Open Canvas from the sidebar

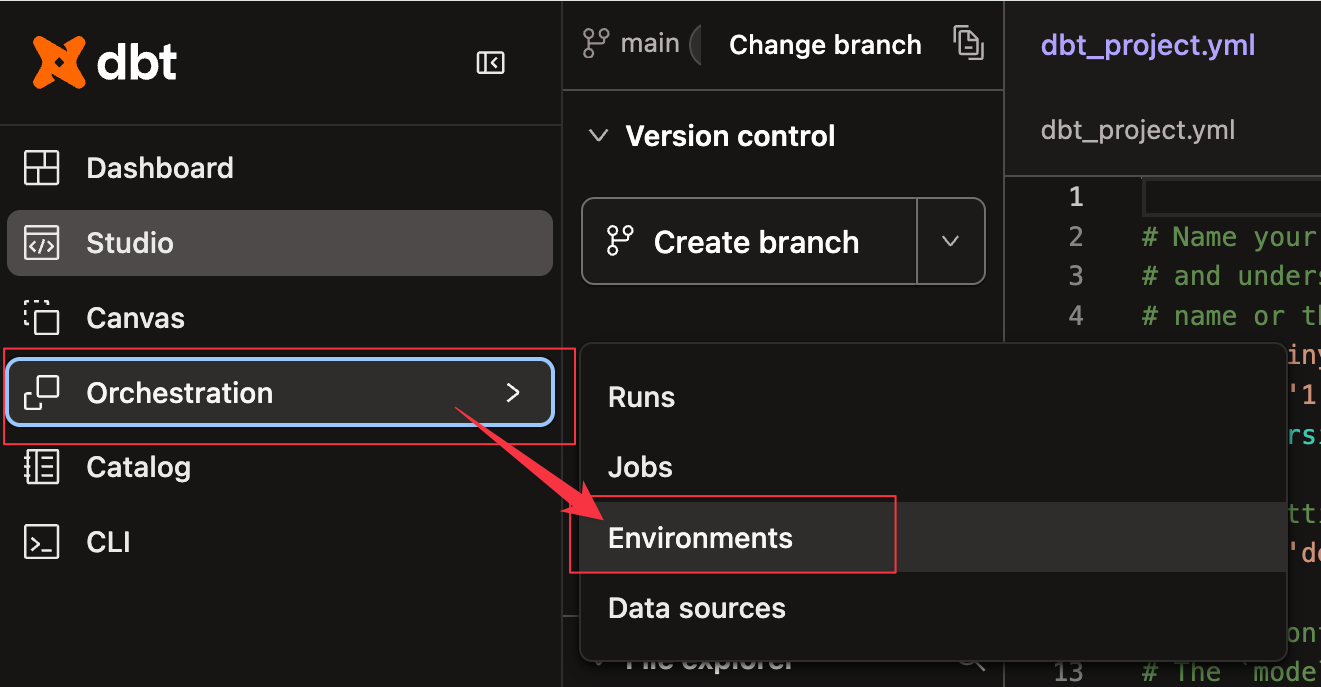click(280, 318)
